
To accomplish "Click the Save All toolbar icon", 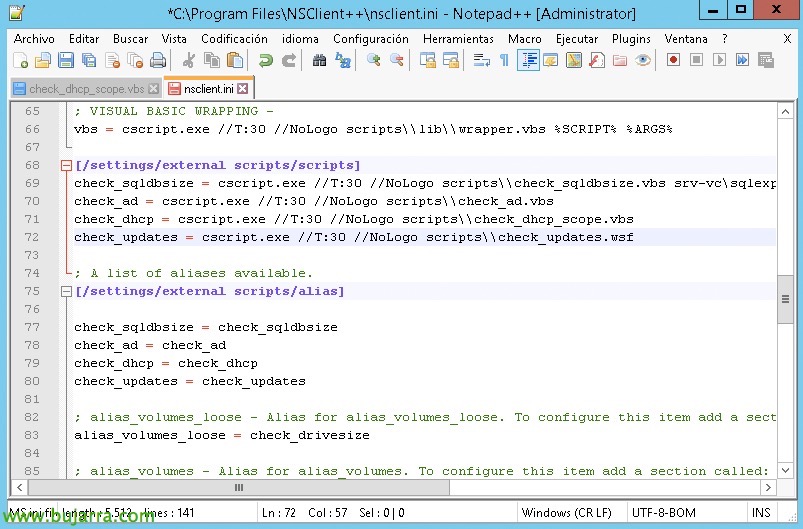I will pyautogui.click(x=89, y=60).
